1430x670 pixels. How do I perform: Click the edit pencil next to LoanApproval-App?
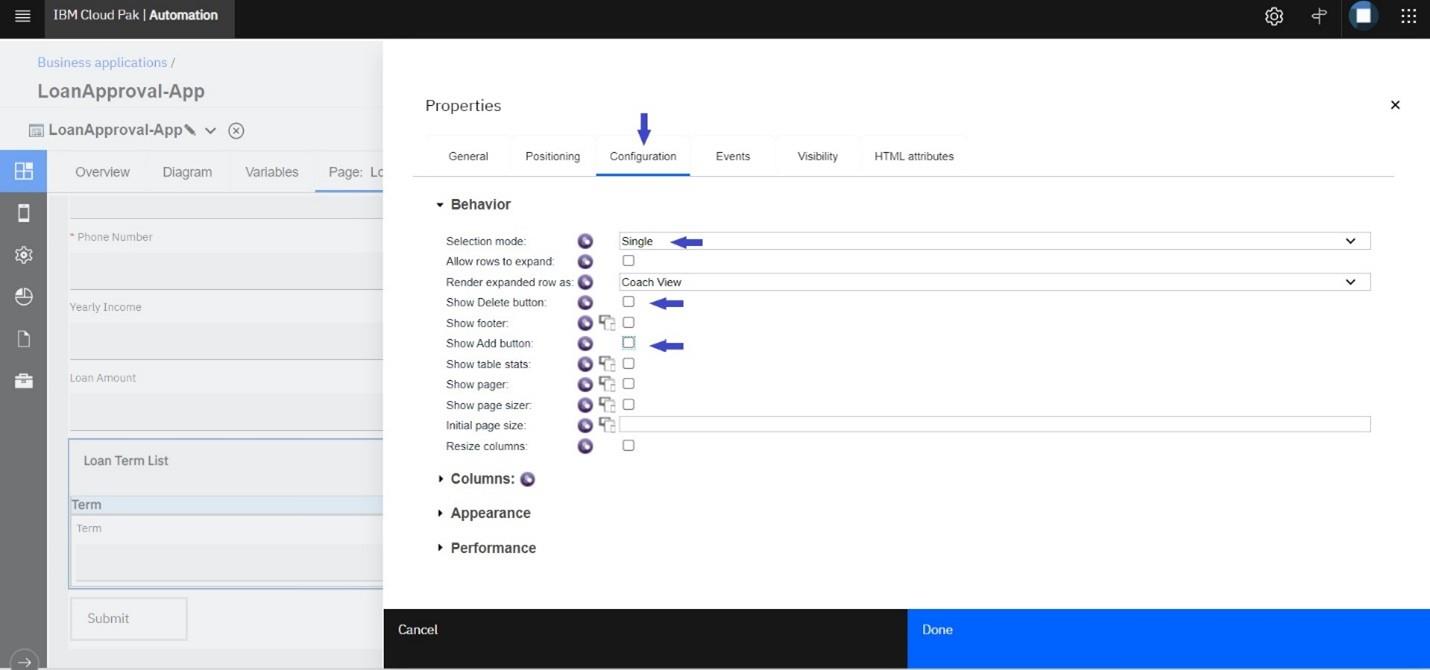[190, 130]
